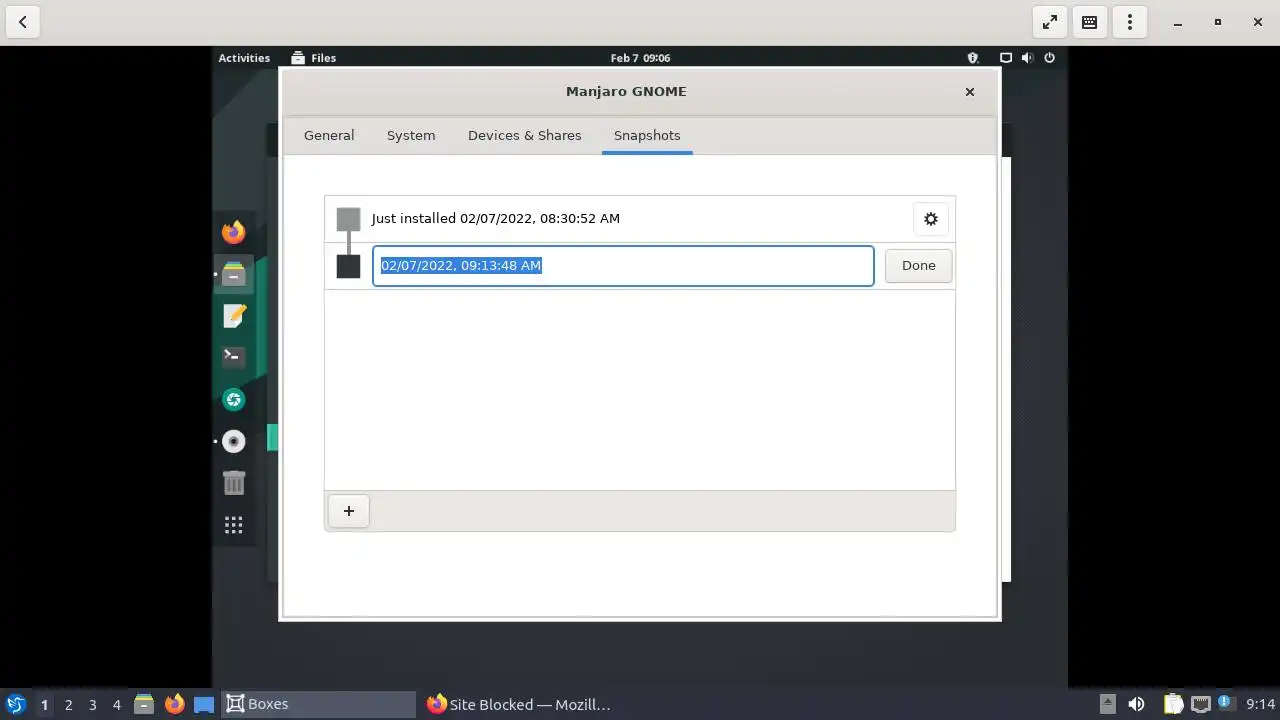The width and height of the screenshot is (1280, 720).
Task: Open the Feb 7 09:06 clock menu
Action: [x=640, y=58]
